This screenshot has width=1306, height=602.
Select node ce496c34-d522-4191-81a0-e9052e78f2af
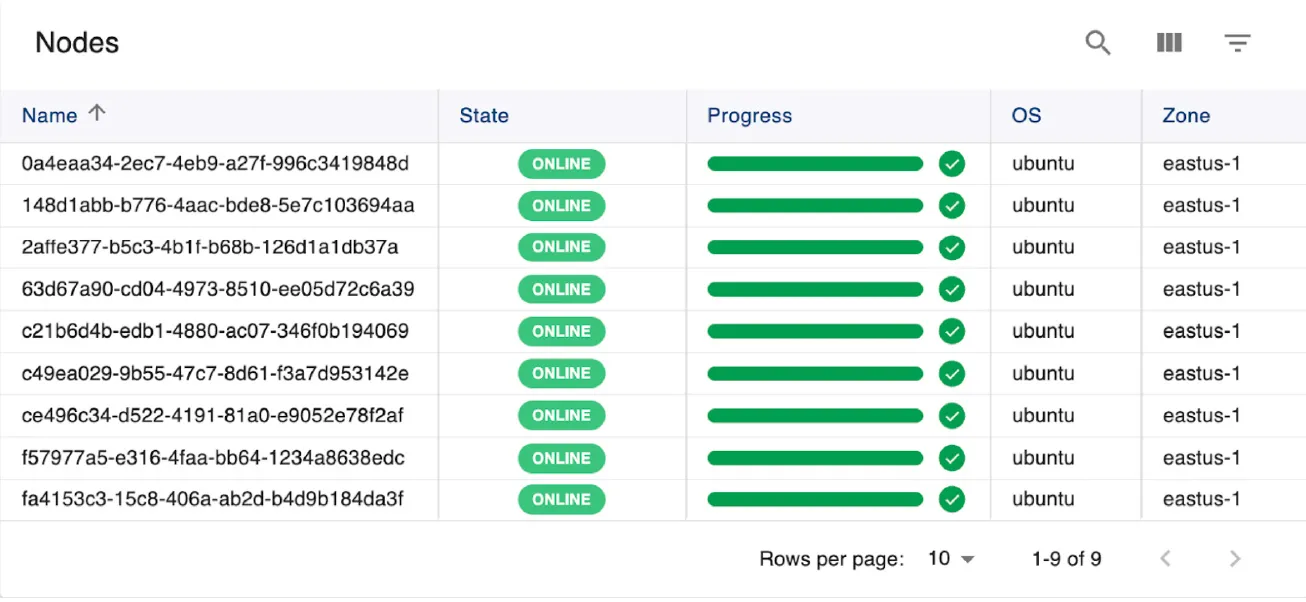(x=213, y=416)
